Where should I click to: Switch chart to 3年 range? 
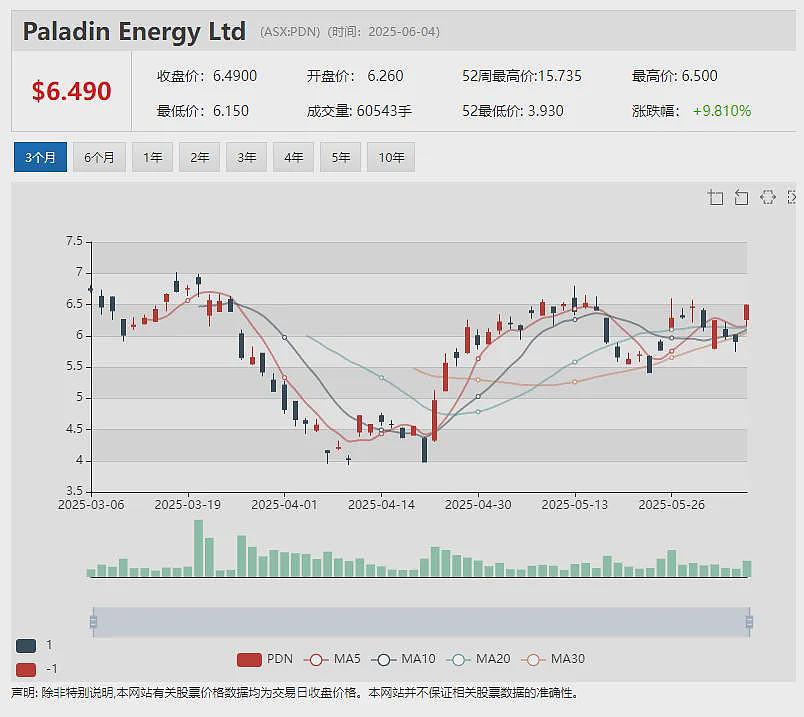pyautogui.click(x=247, y=157)
